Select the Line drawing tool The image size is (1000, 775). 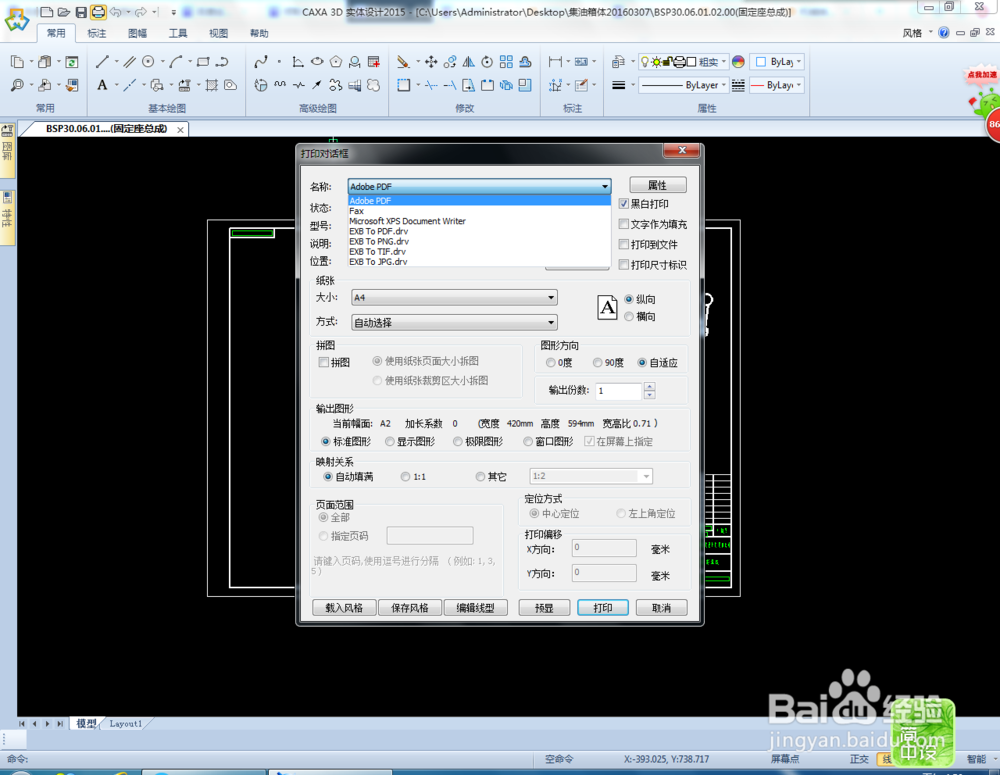[102, 62]
